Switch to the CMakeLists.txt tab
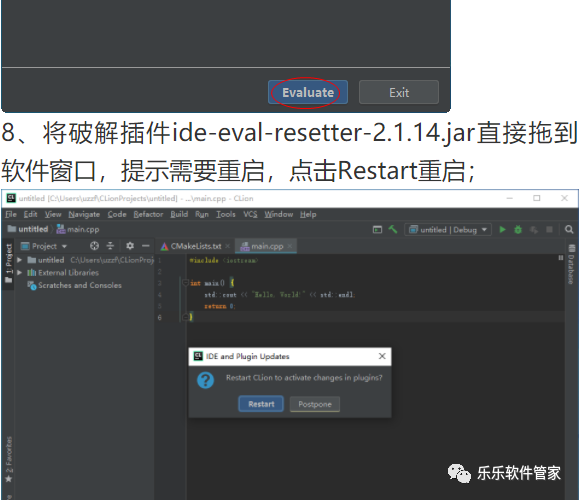This screenshot has width=580, height=500. point(196,246)
